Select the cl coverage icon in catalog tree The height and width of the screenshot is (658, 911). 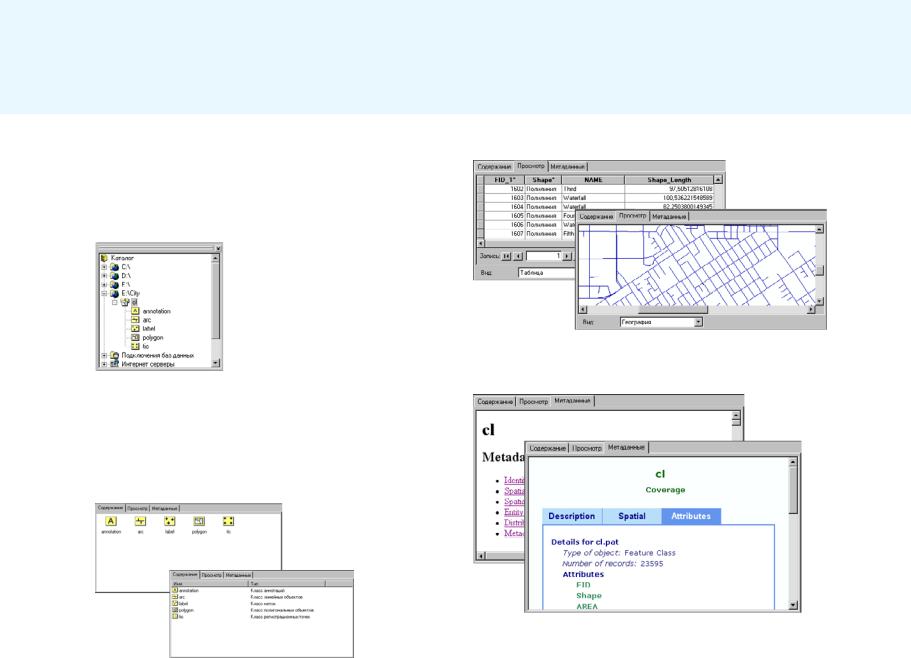(125, 303)
